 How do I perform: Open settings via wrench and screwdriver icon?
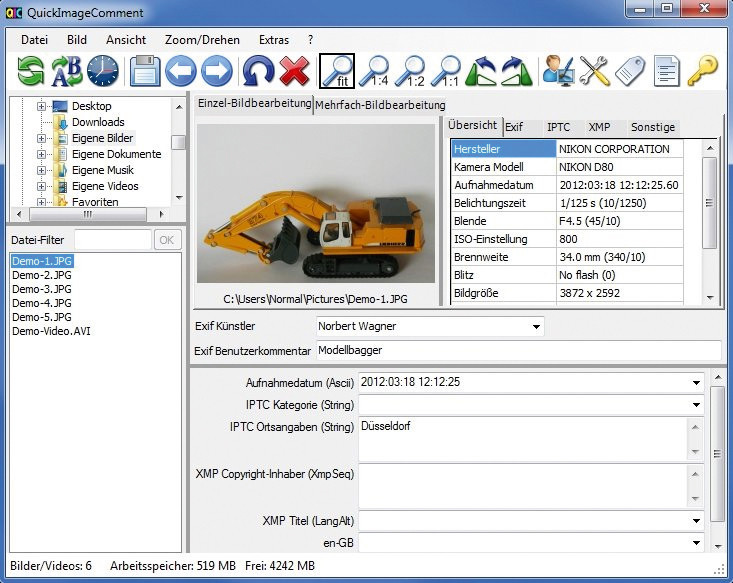(595, 71)
